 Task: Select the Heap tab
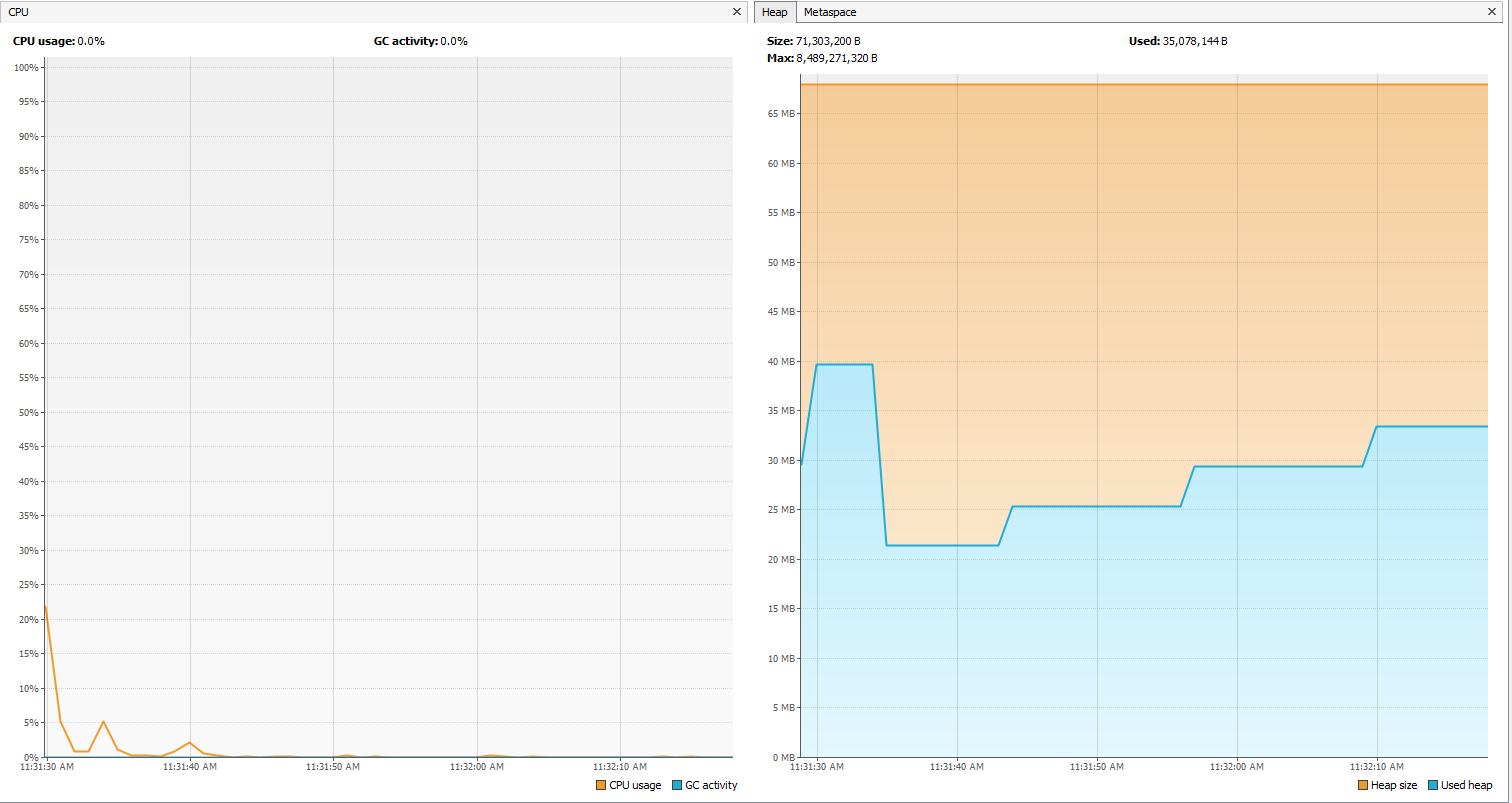[775, 12]
